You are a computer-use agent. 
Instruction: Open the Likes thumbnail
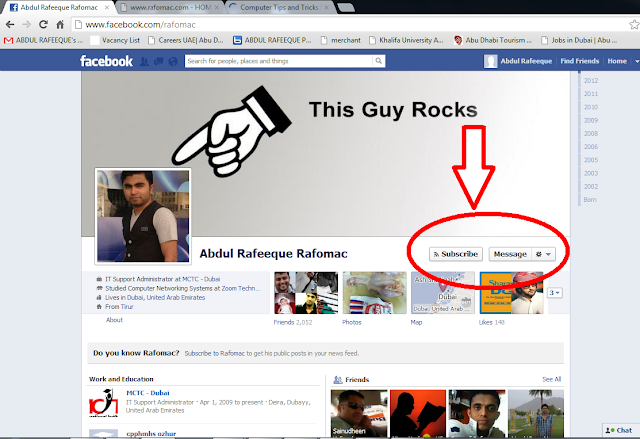(x=511, y=293)
